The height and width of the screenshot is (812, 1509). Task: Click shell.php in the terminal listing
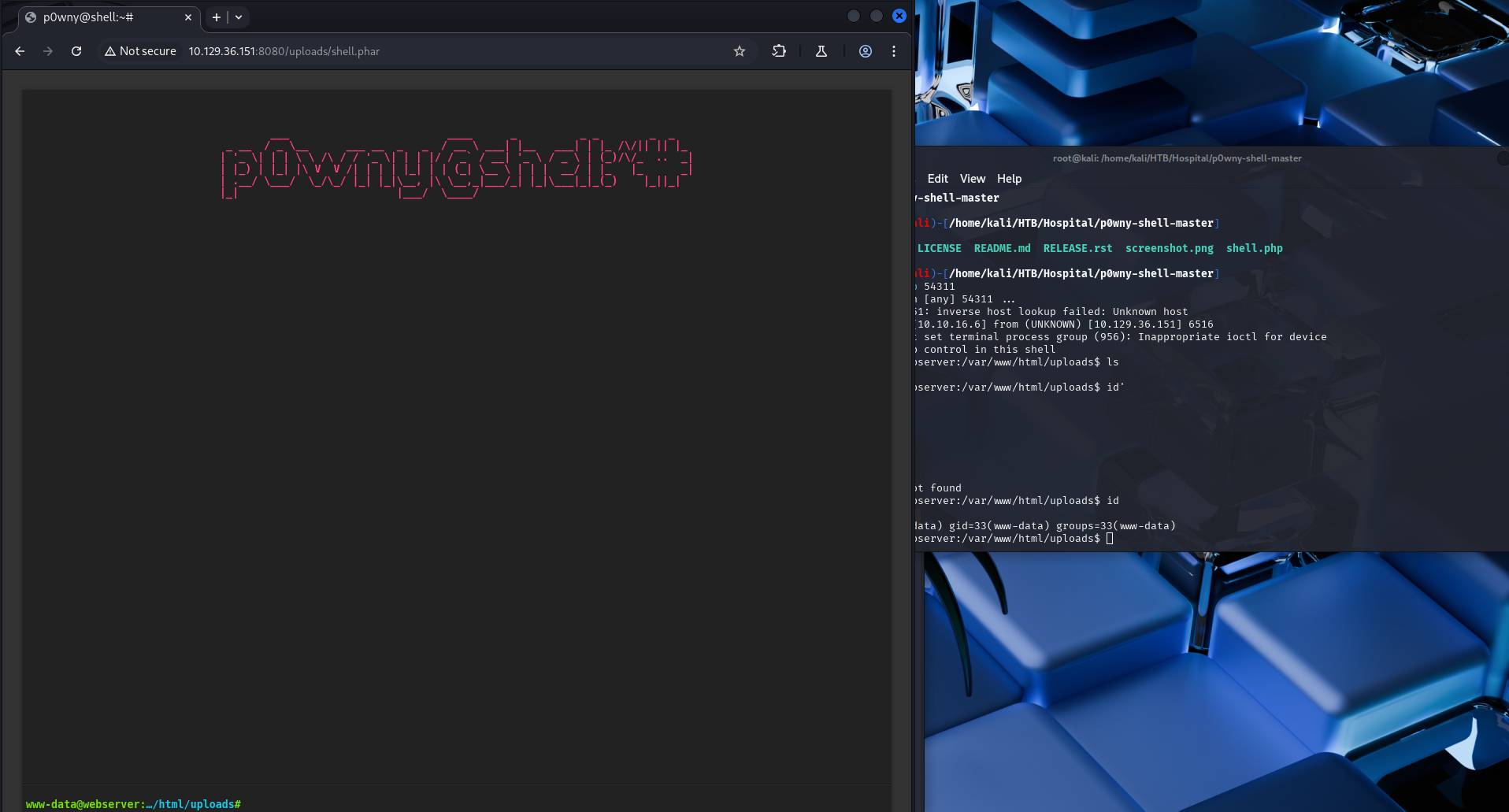(1255, 248)
